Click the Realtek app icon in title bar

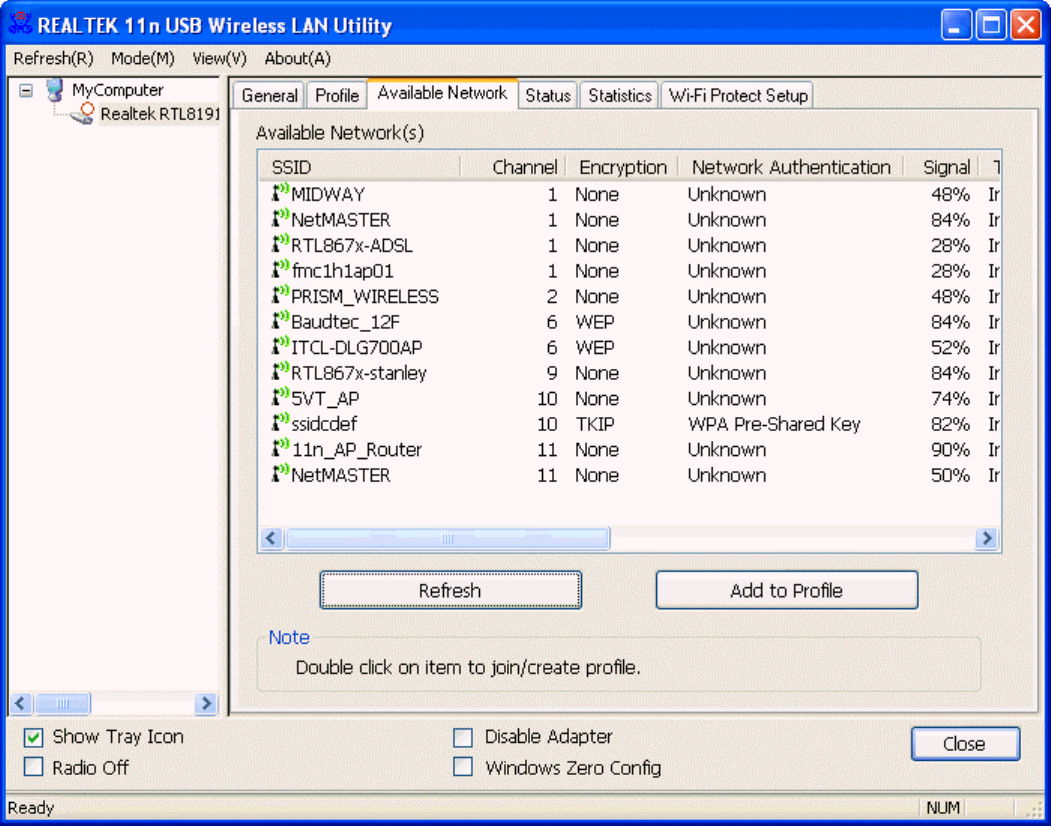pos(20,23)
